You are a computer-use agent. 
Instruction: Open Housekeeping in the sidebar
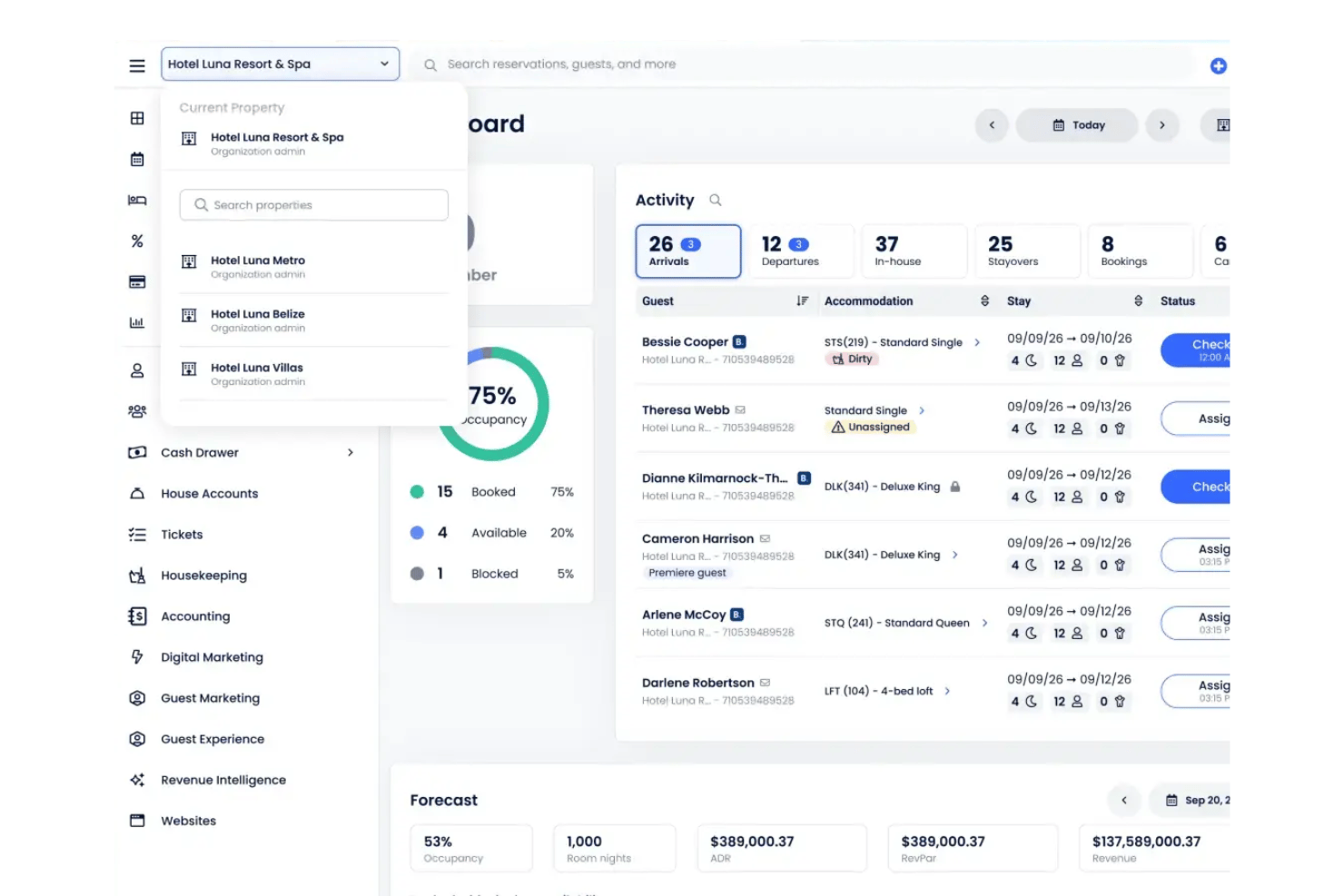click(x=203, y=576)
